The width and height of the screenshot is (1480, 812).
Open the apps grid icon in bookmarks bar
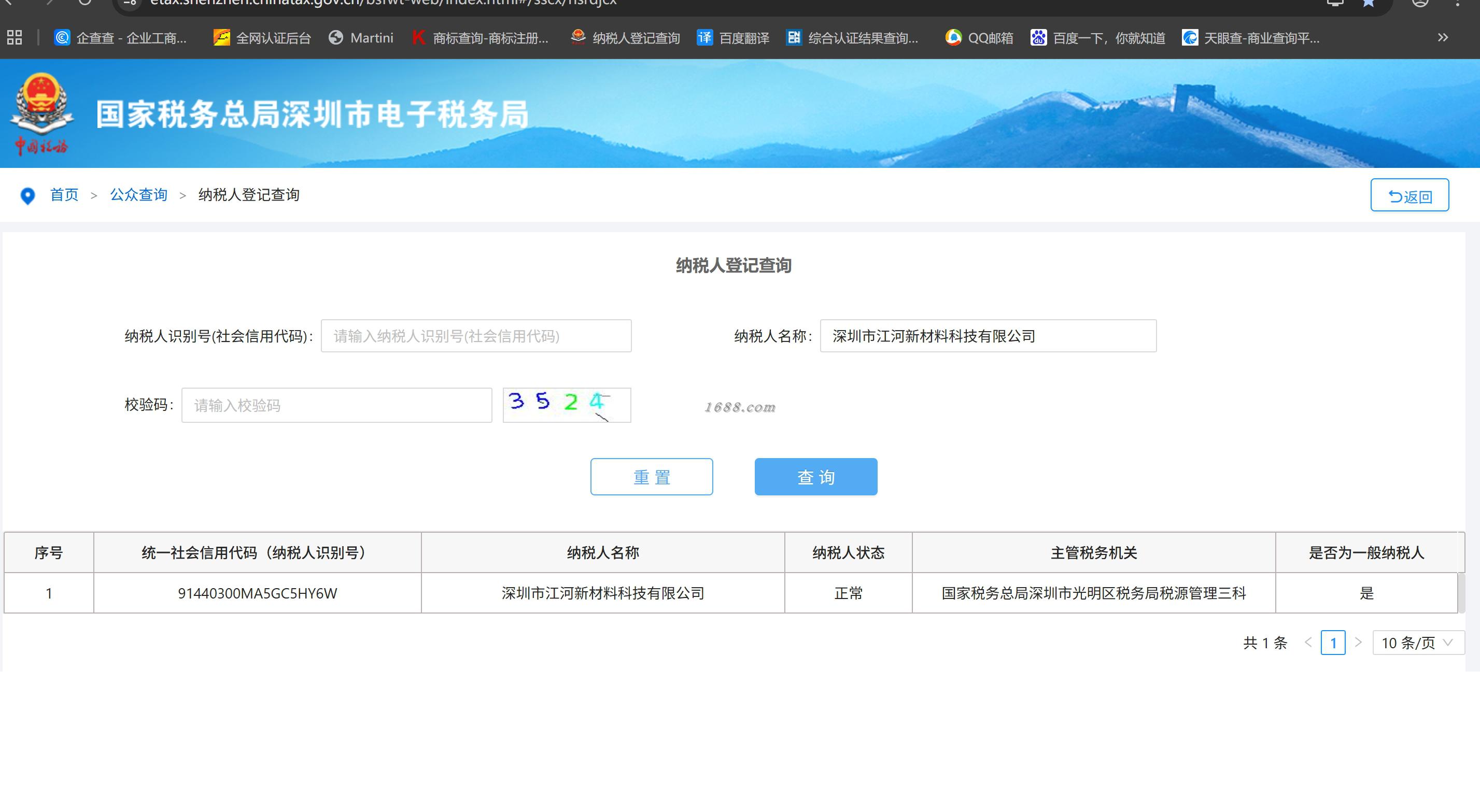[15, 38]
